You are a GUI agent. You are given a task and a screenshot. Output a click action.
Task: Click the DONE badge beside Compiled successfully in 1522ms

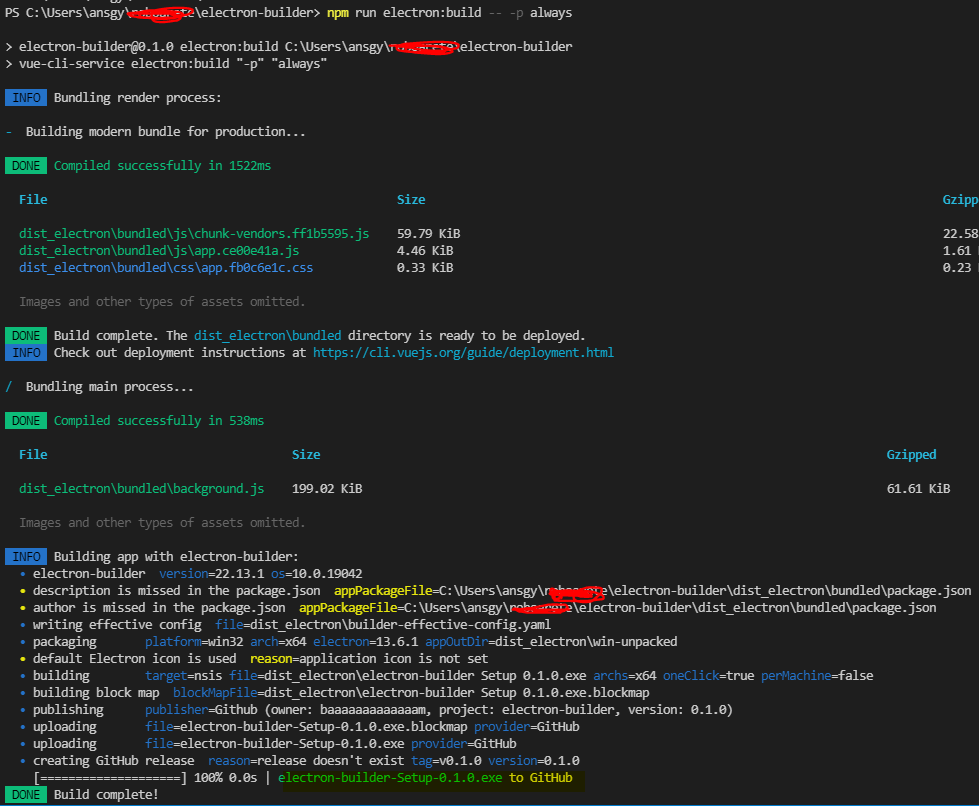coord(26,166)
